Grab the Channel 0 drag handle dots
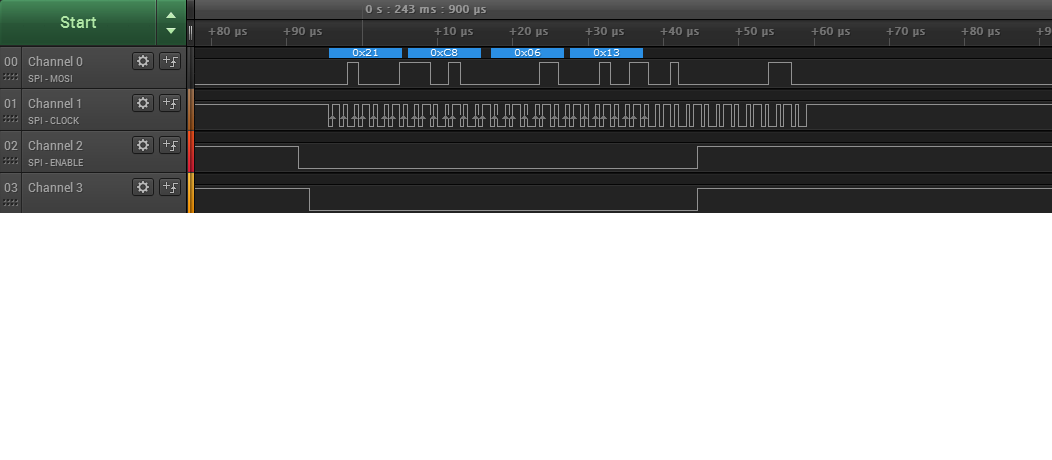The image size is (1052, 460). [x=11, y=77]
